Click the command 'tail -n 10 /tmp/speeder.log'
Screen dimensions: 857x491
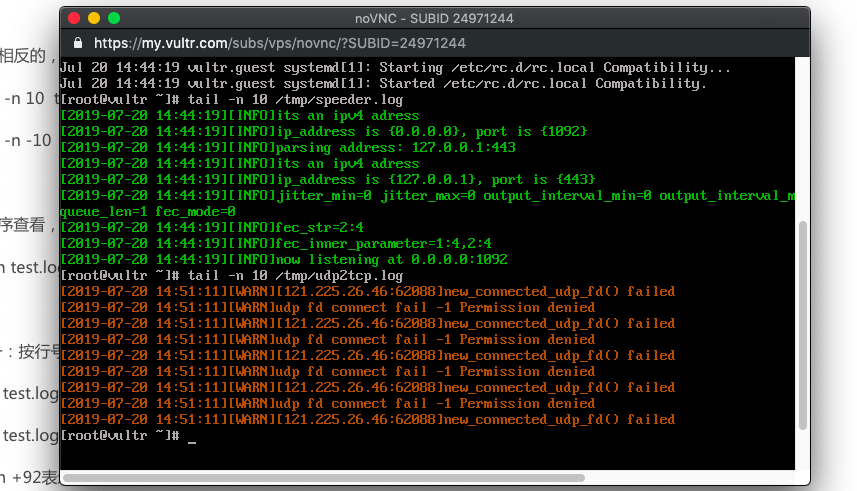(x=295, y=100)
